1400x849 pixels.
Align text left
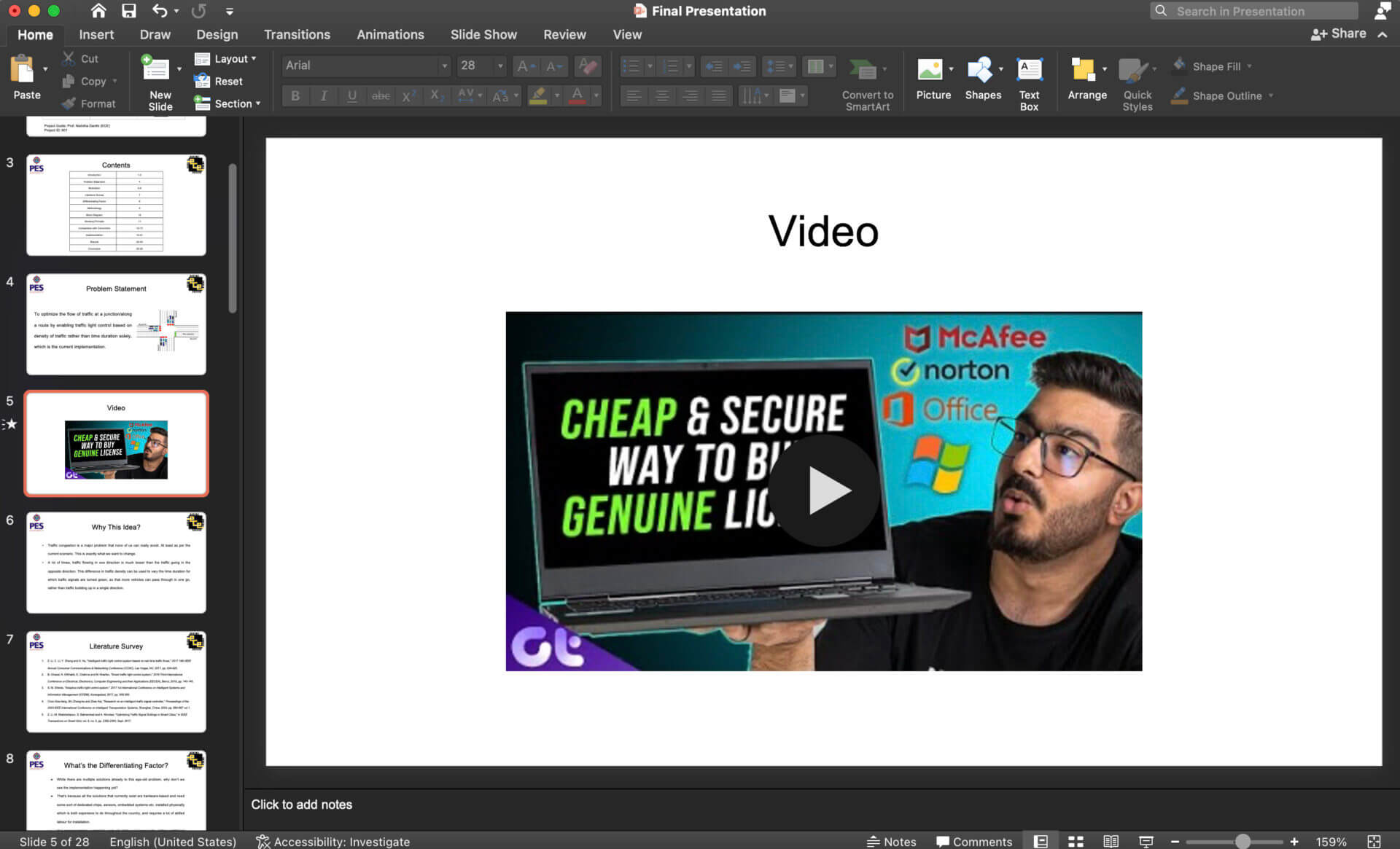(x=634, y=95)
